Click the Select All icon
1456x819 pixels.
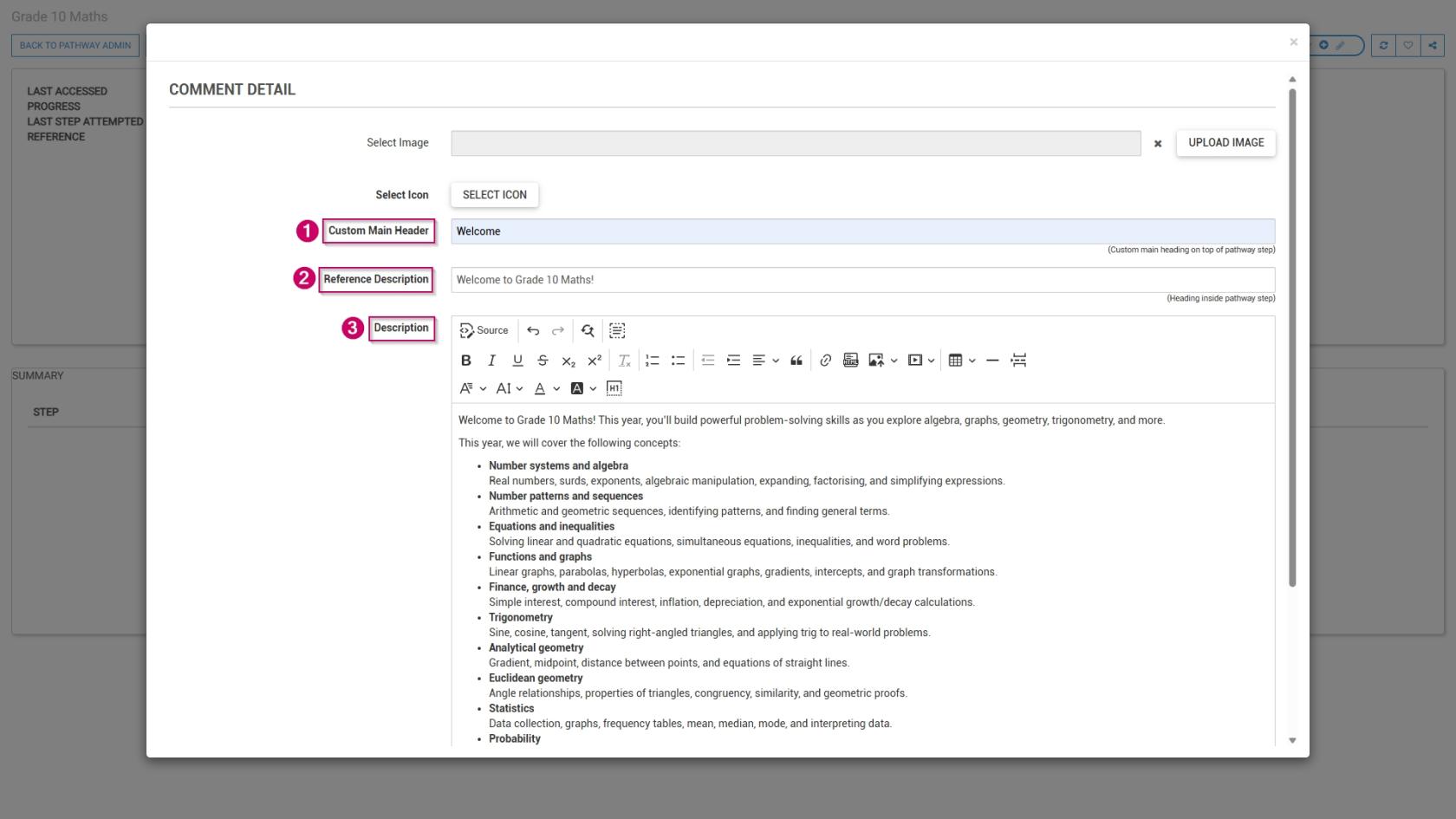pyautogui.click(x=617, y=330)
